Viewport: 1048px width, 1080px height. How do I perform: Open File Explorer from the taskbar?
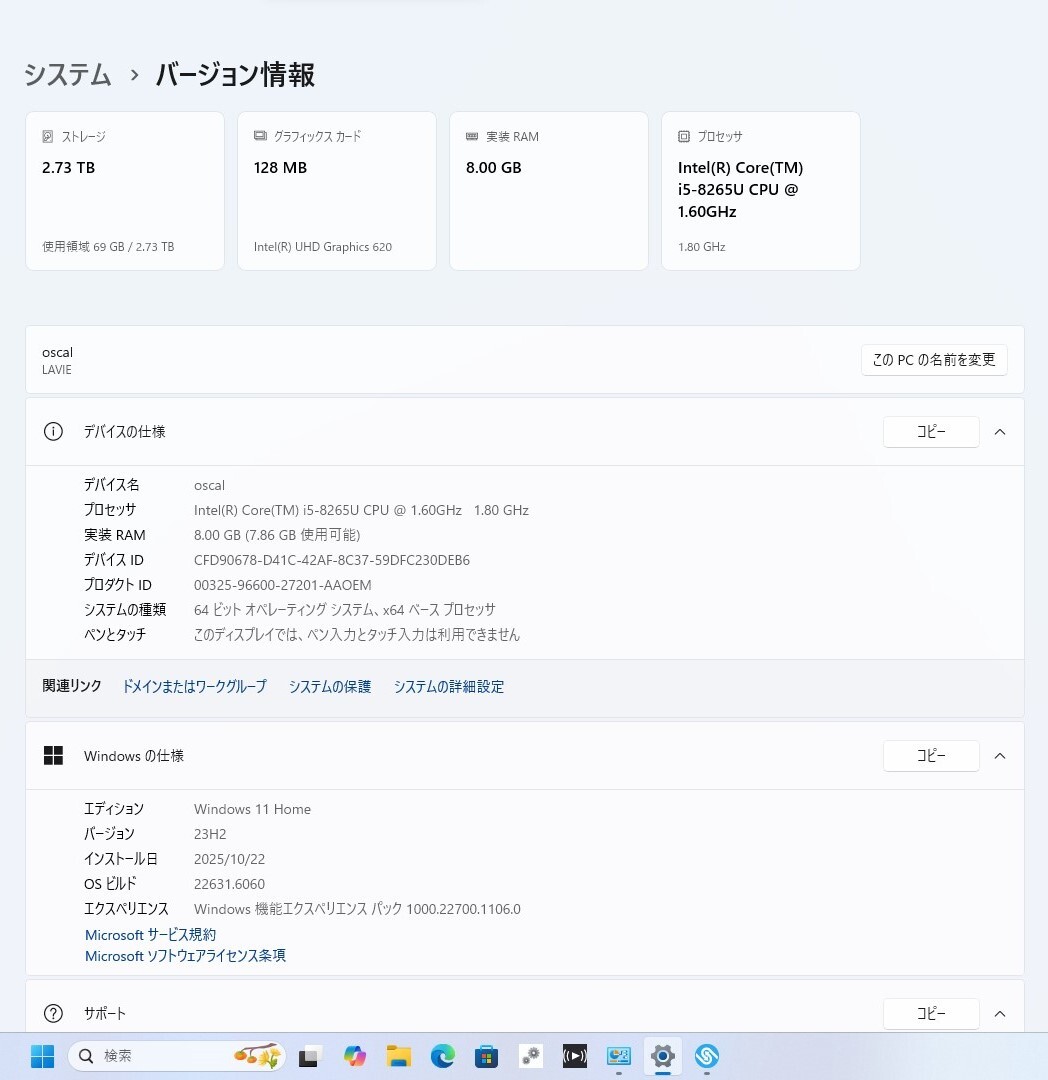tap(398, 1056)
